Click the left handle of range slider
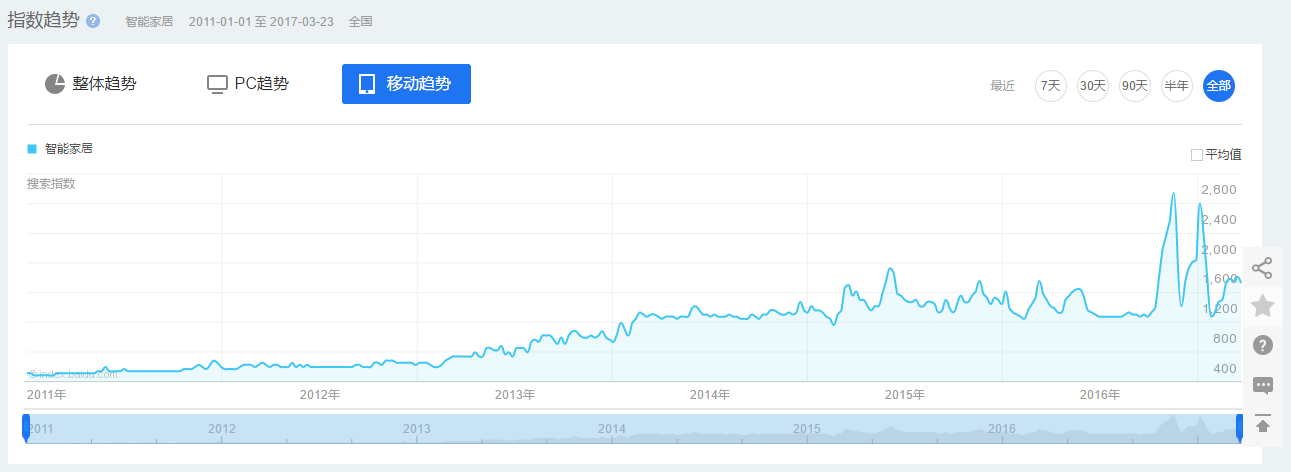The image size is (1291, 472). tap(26, 427)
